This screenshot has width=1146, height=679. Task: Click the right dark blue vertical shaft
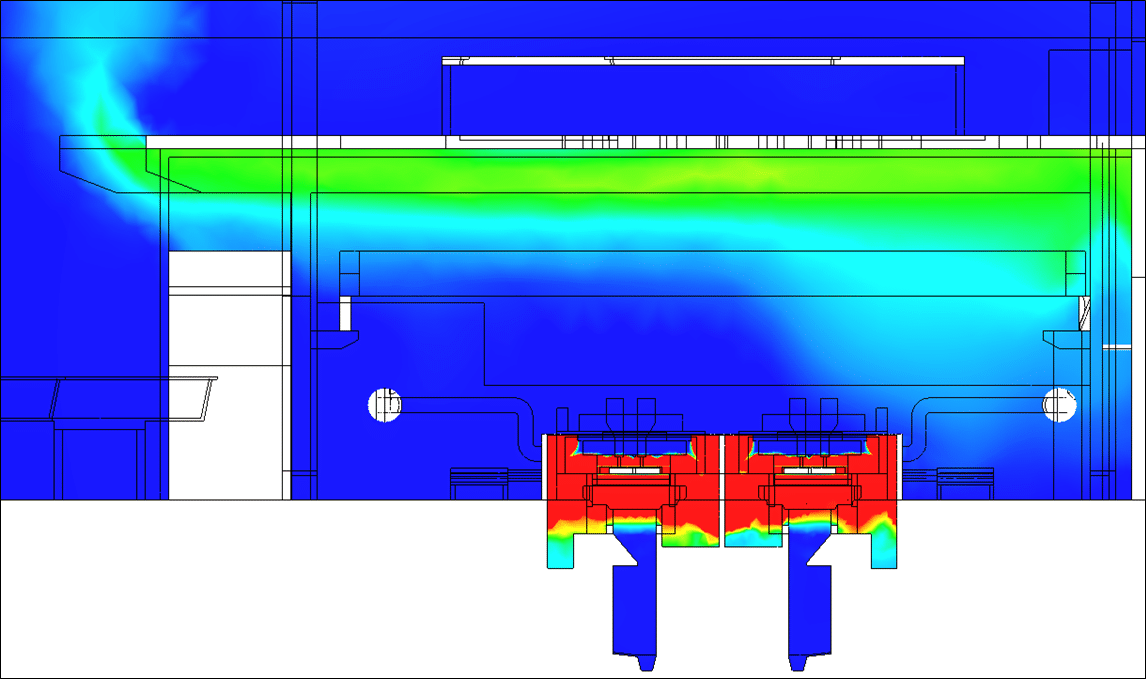click(x=810, y=610)
